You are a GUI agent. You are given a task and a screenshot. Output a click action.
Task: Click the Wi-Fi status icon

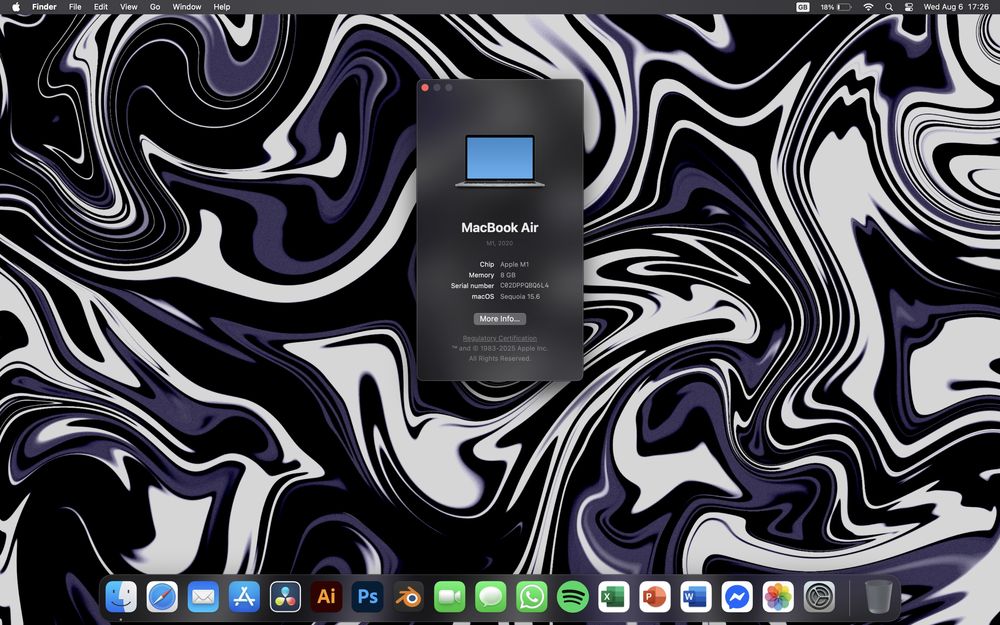point(868,7)
